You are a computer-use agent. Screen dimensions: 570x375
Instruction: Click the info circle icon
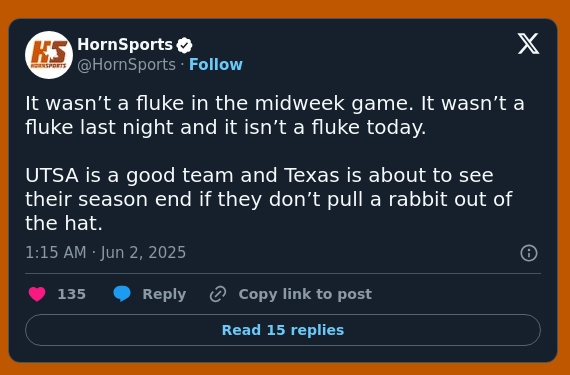pyautogui.click(x=529, y=253)
